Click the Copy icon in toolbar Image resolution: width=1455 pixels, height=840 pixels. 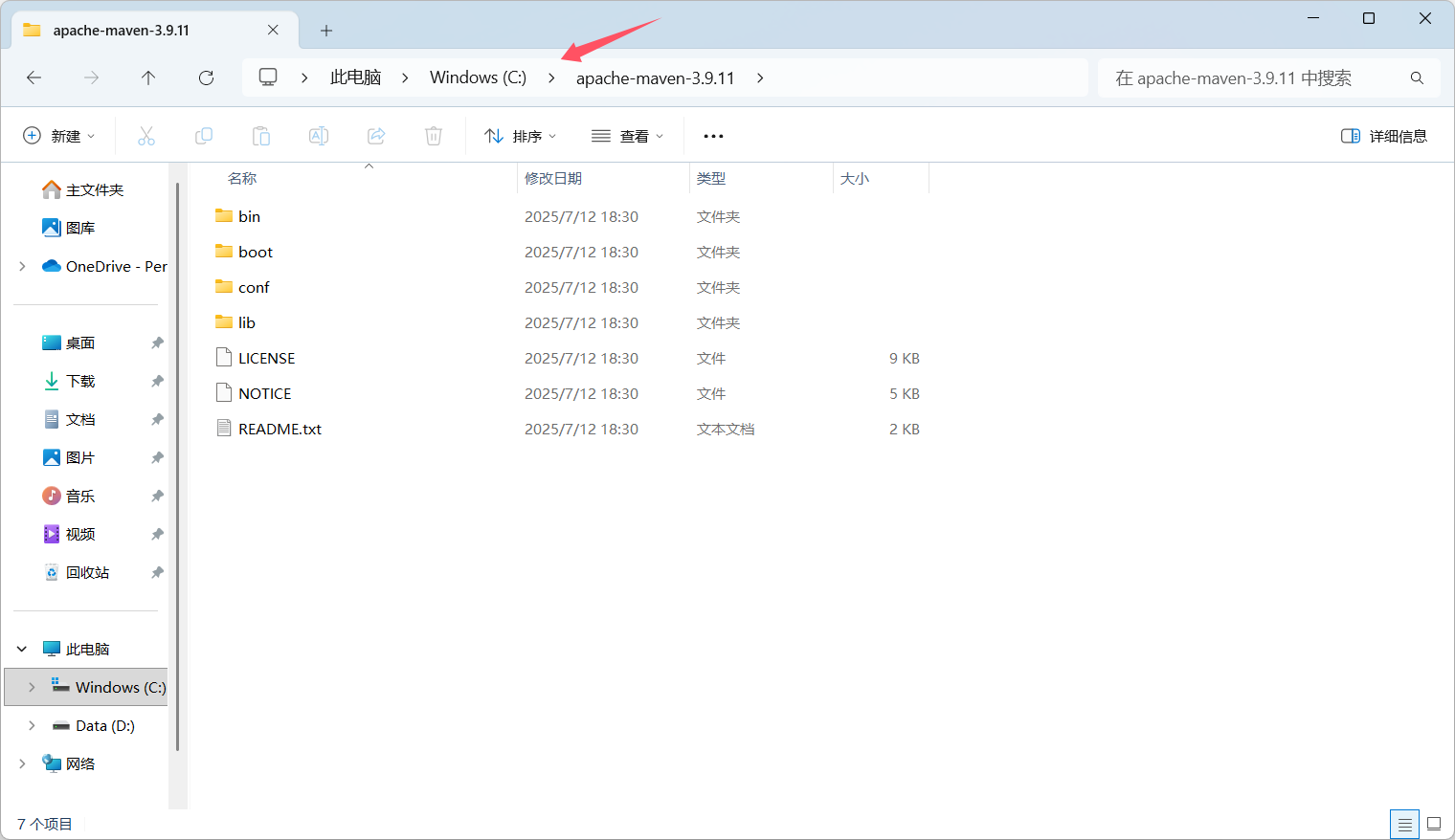(x=204, y=136)
